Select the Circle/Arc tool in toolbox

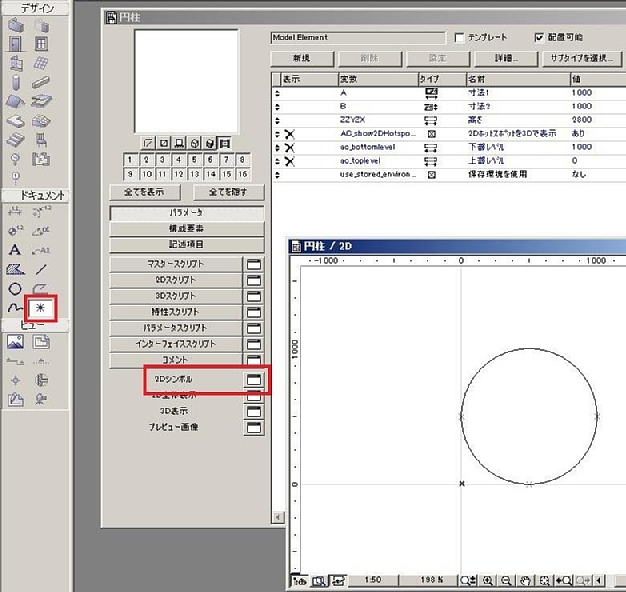[15, 289]
